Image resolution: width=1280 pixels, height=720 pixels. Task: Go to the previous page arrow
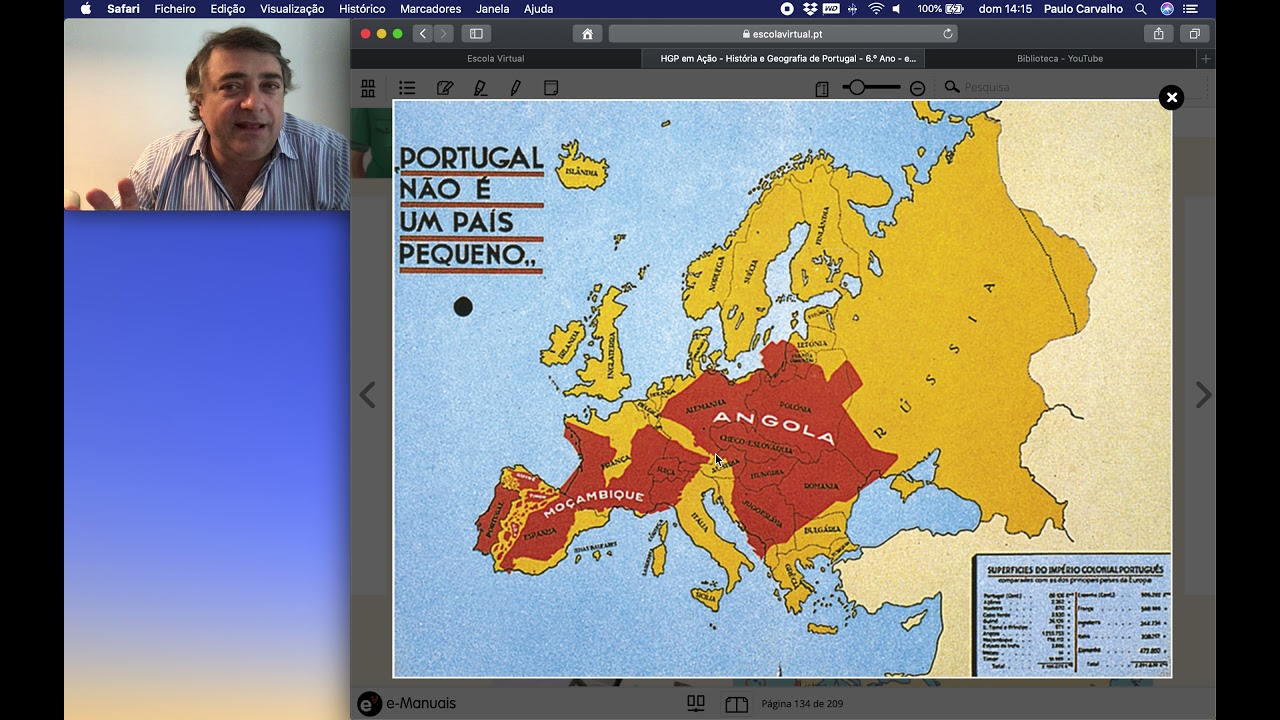pyautogui.click(x=367, y=395)
